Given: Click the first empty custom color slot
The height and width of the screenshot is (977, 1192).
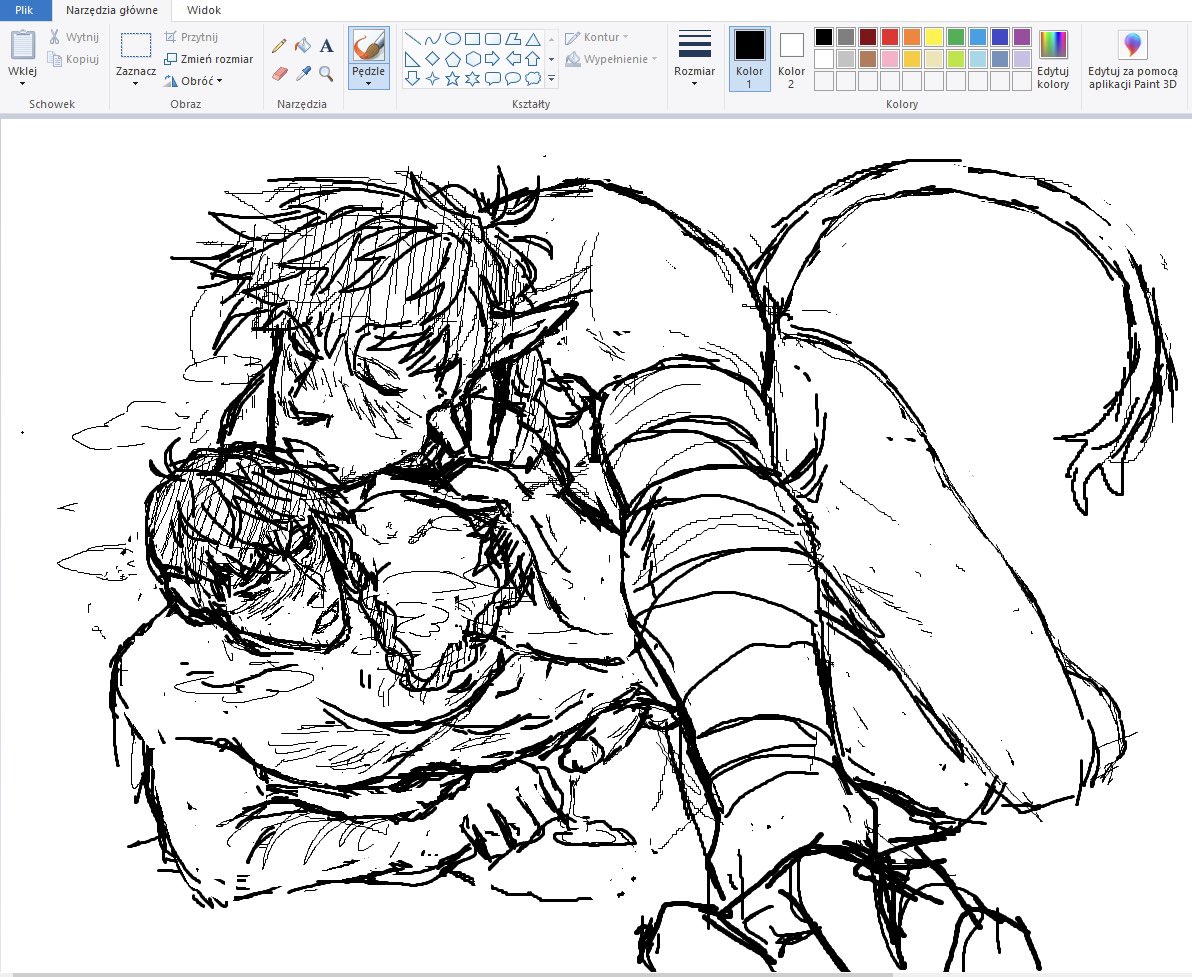Looking at the screenshot, I should tap(824, 81).
